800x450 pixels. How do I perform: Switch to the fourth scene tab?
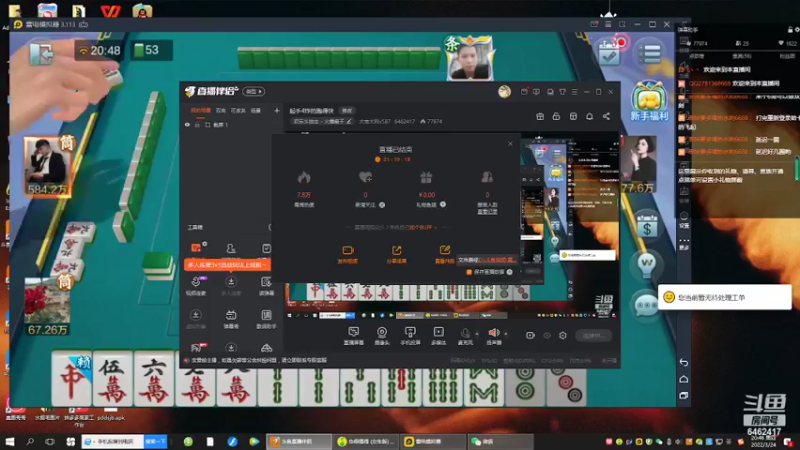(256, 110)
